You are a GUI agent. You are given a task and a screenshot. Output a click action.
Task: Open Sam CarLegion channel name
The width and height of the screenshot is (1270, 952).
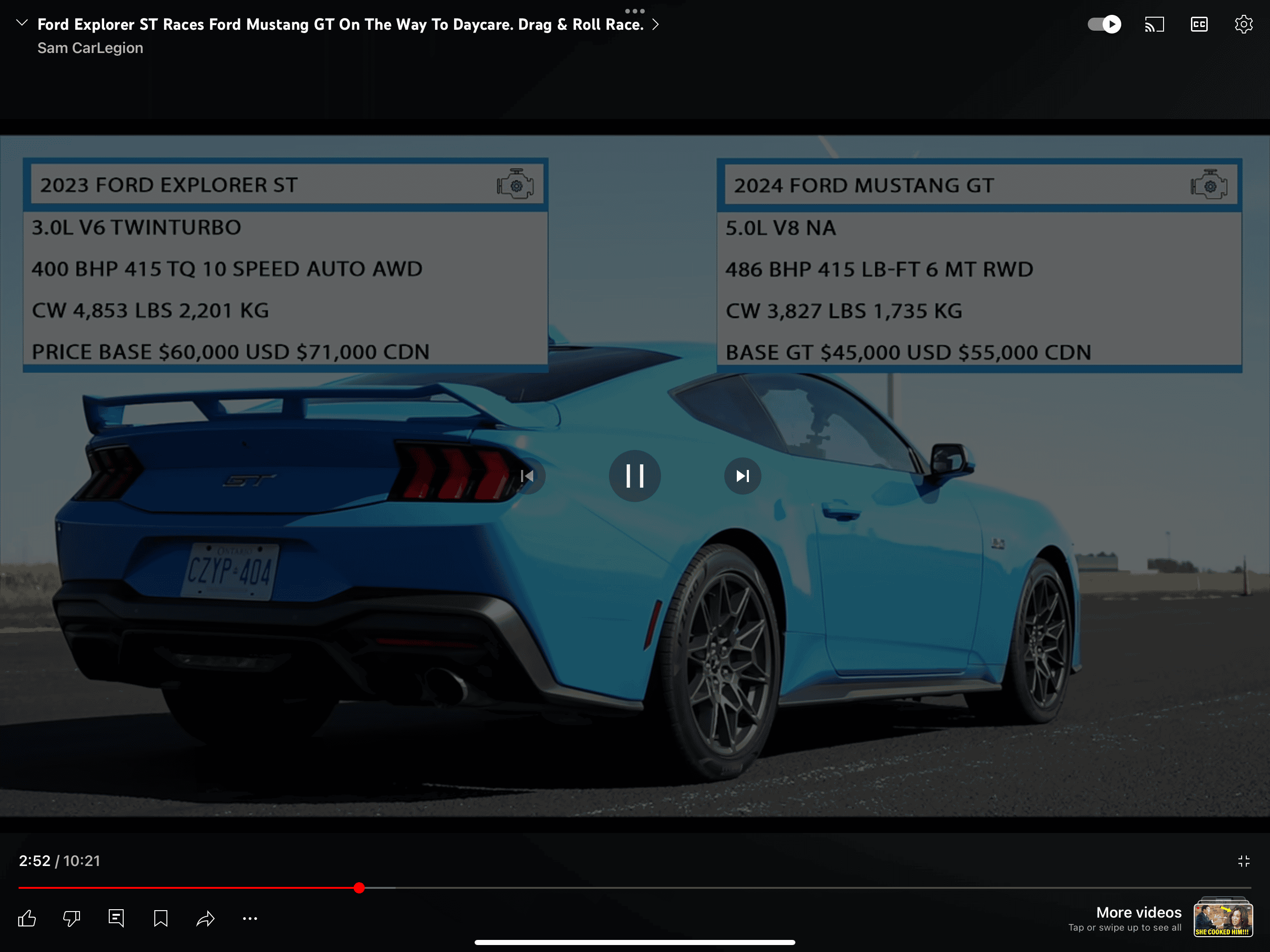[90, 48]
